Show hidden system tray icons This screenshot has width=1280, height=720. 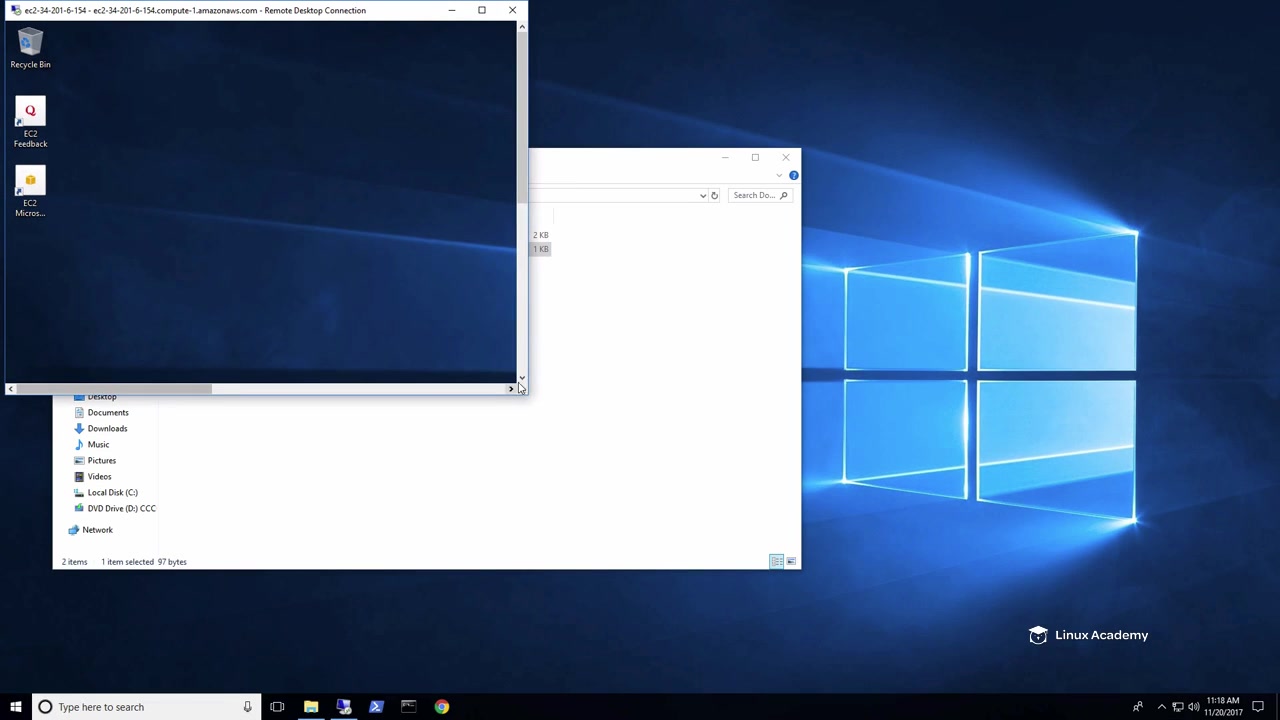(1161, 707)
